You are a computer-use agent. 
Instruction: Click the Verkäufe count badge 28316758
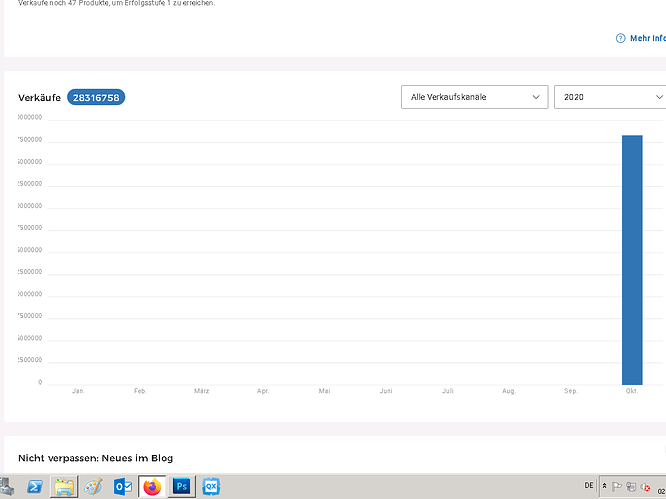click(96, 97)
